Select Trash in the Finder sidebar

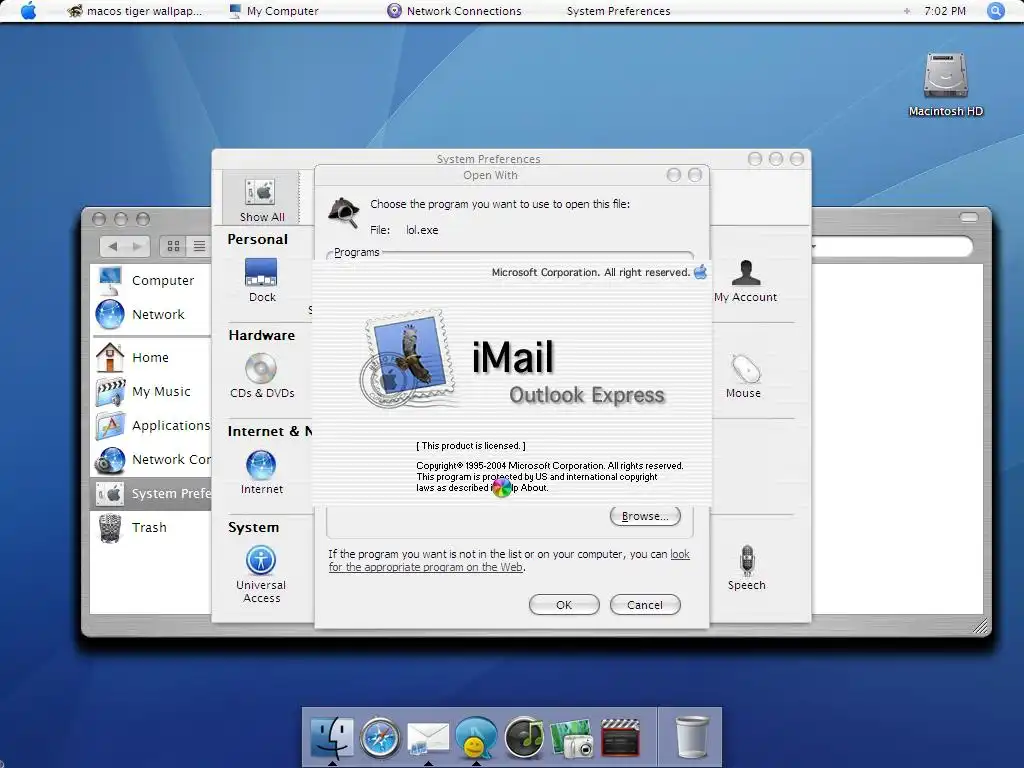click(150, 527)
